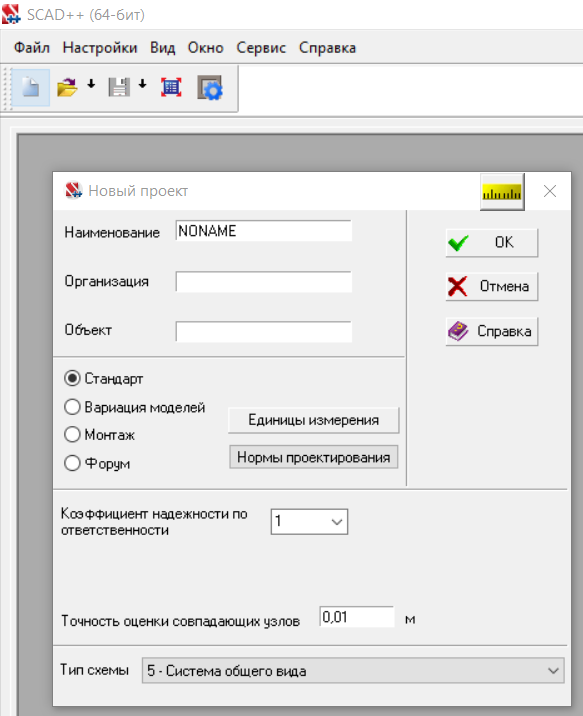Open the Сервис menu

coord(261,47)
